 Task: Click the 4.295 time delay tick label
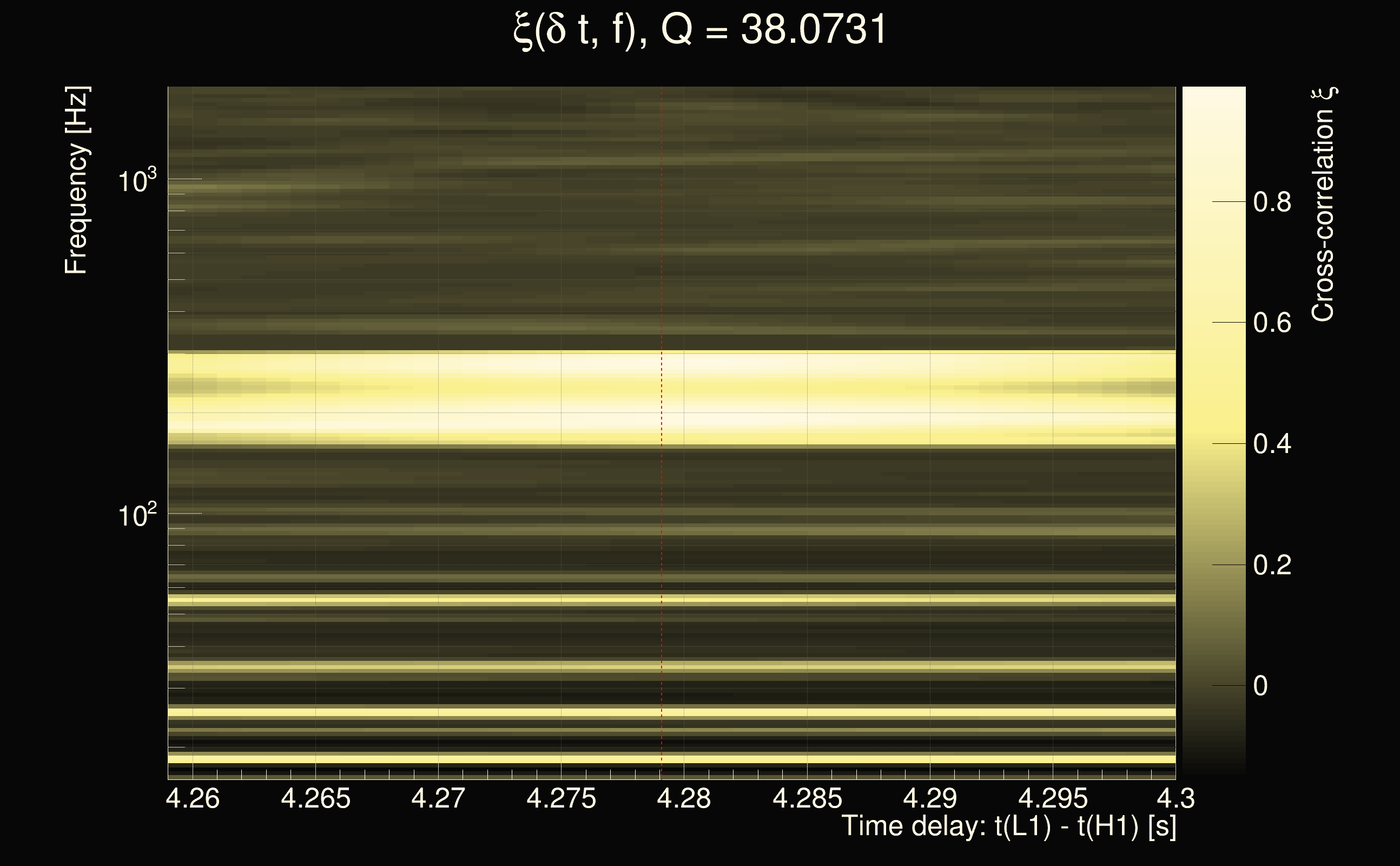[x=1053, y=798]
